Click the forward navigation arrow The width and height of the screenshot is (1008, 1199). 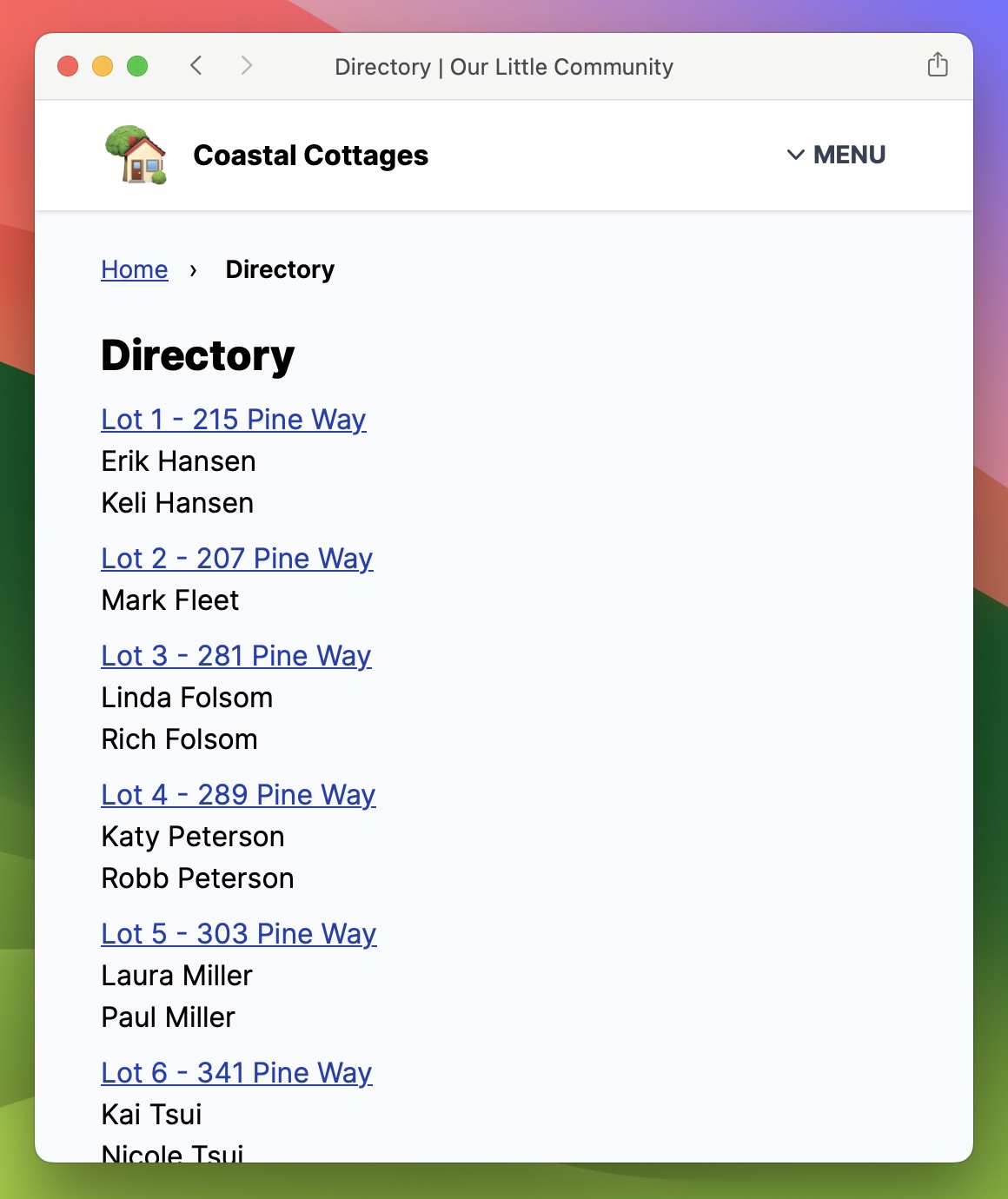pos(247,66)
